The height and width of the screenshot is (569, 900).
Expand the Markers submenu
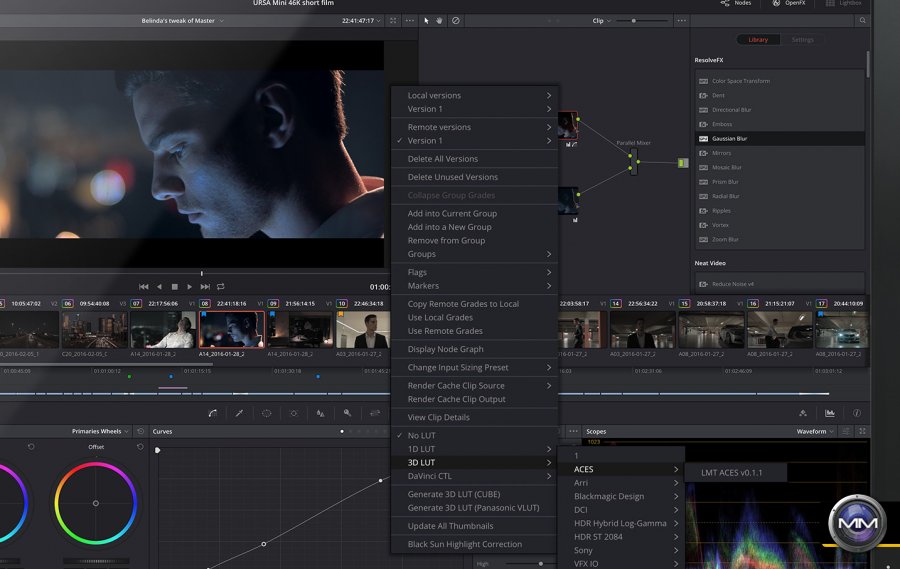click(474, 285)
